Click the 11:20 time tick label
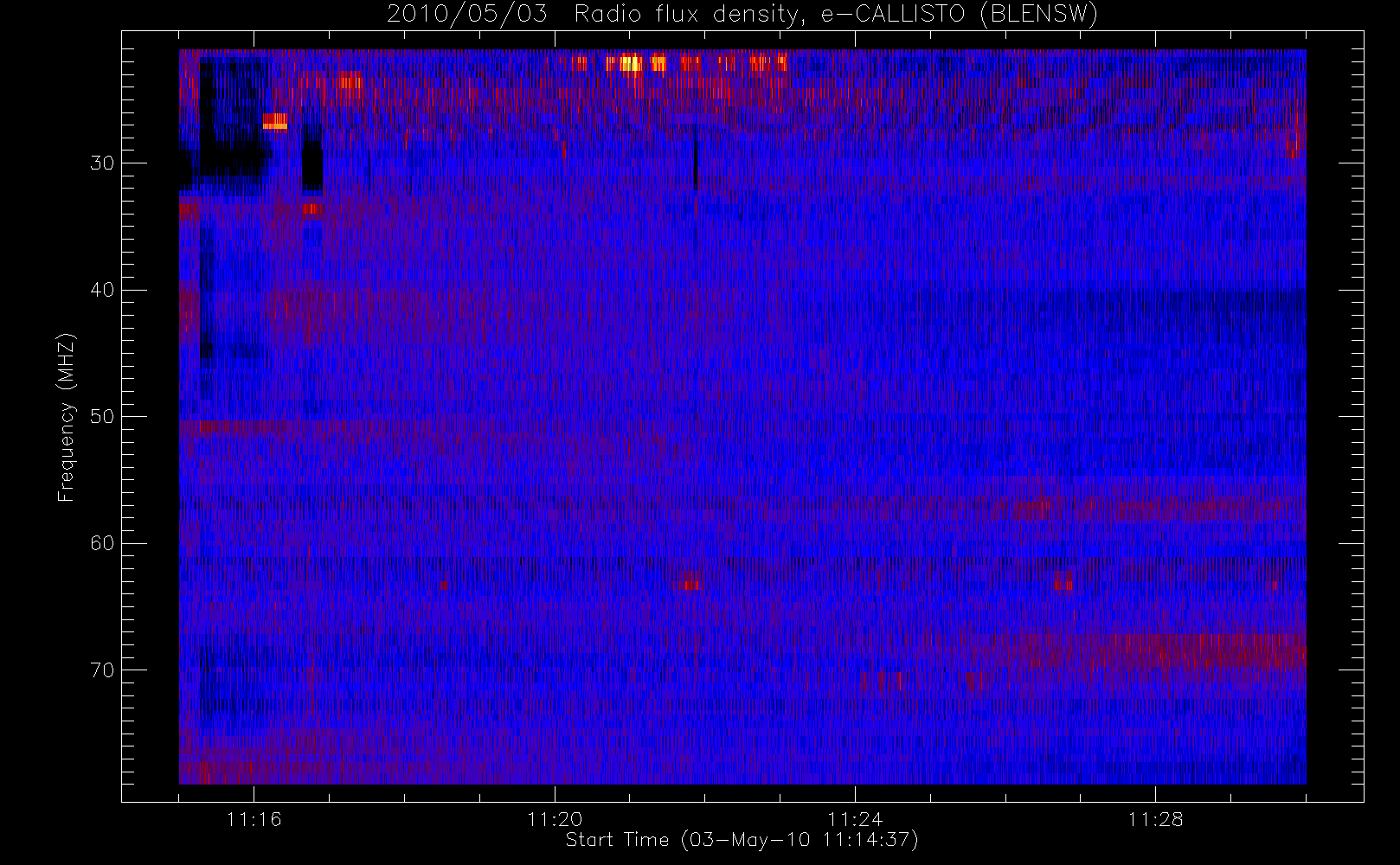 (554, 819)
